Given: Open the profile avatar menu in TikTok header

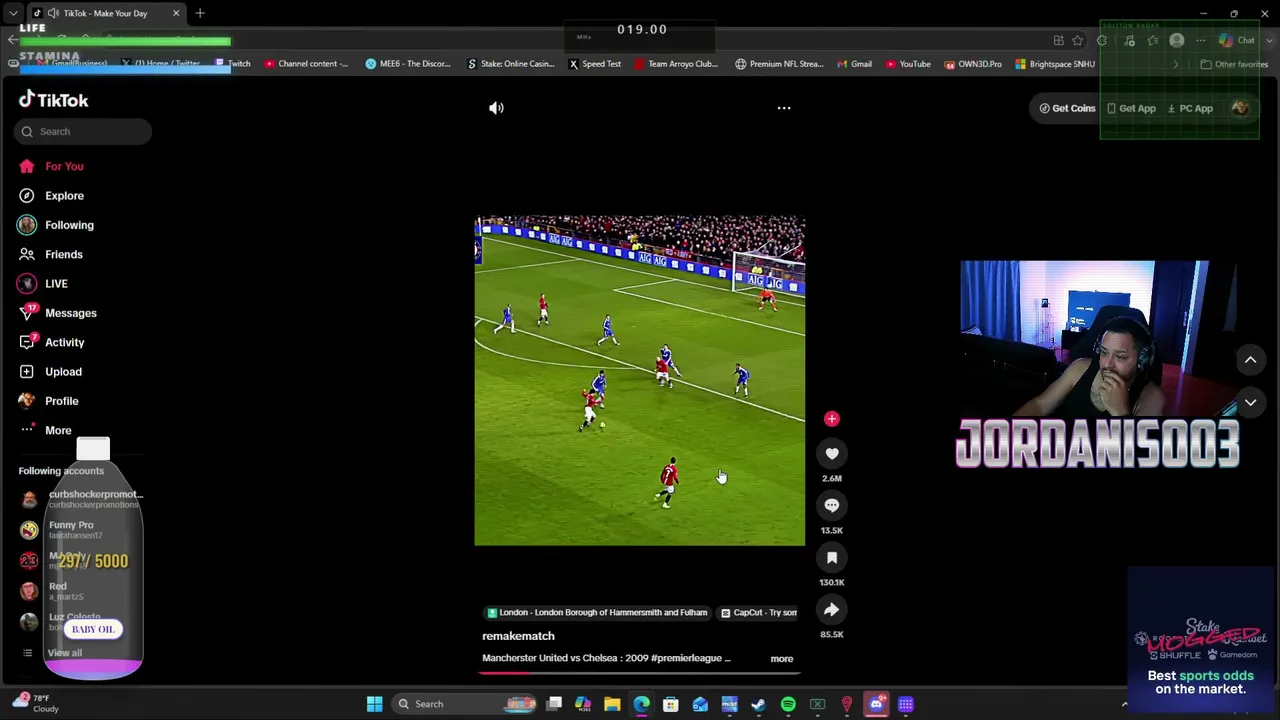Looking at the screenshot, I should click(1240, 108).
